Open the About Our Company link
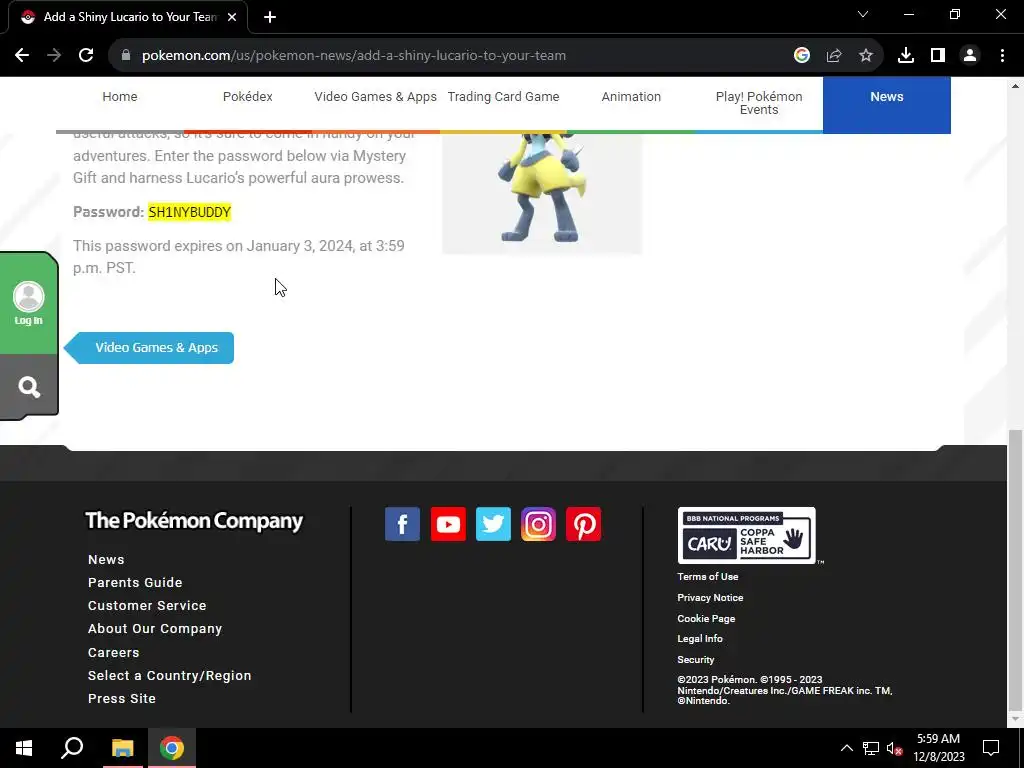1024x768 pixels. 155,629
